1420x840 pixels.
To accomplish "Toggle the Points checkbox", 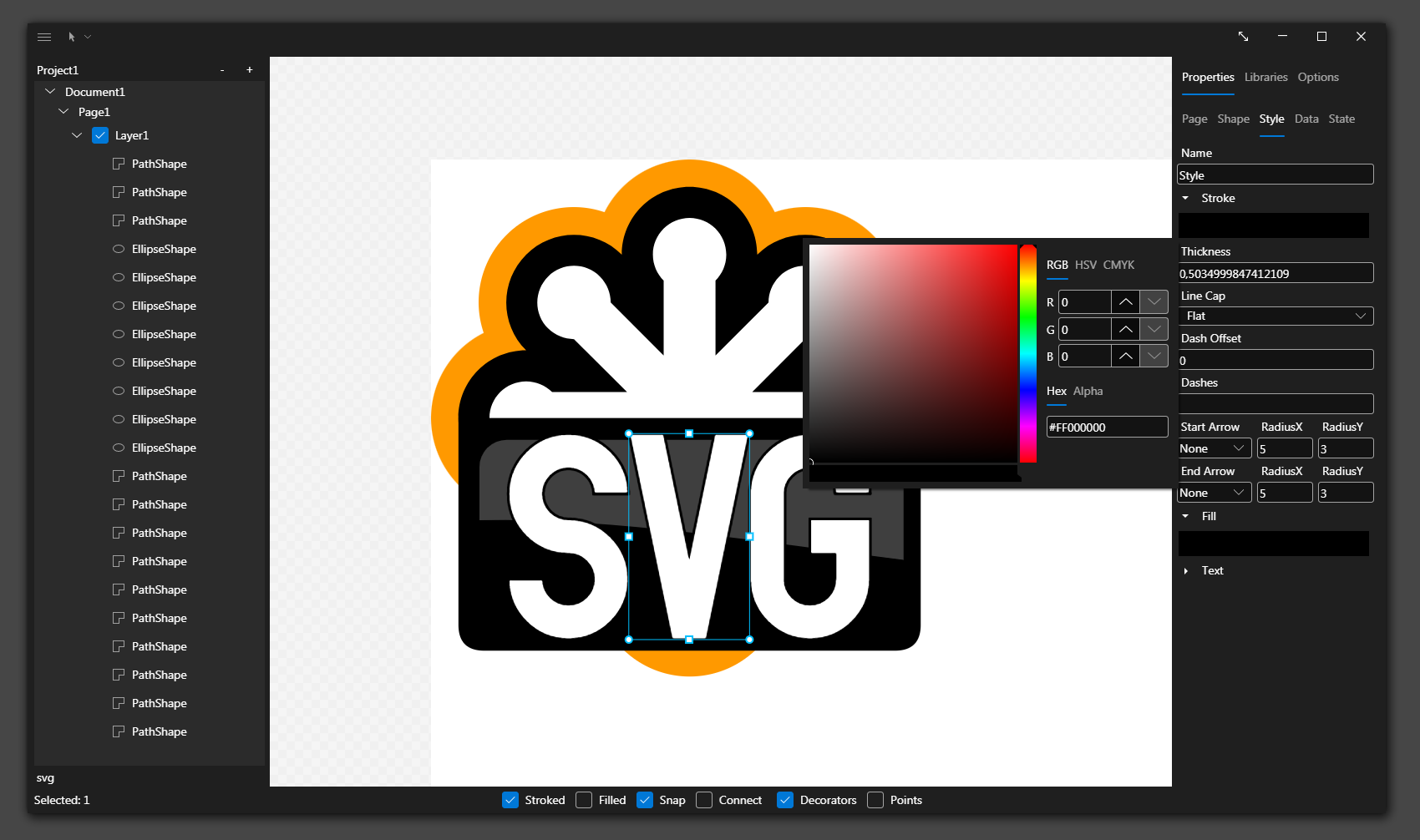I will (875, 800).
